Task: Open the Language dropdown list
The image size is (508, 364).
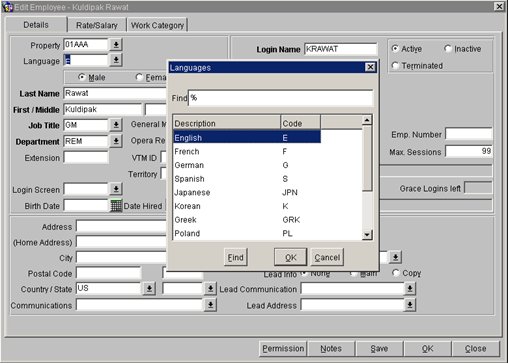Action: 116,60
